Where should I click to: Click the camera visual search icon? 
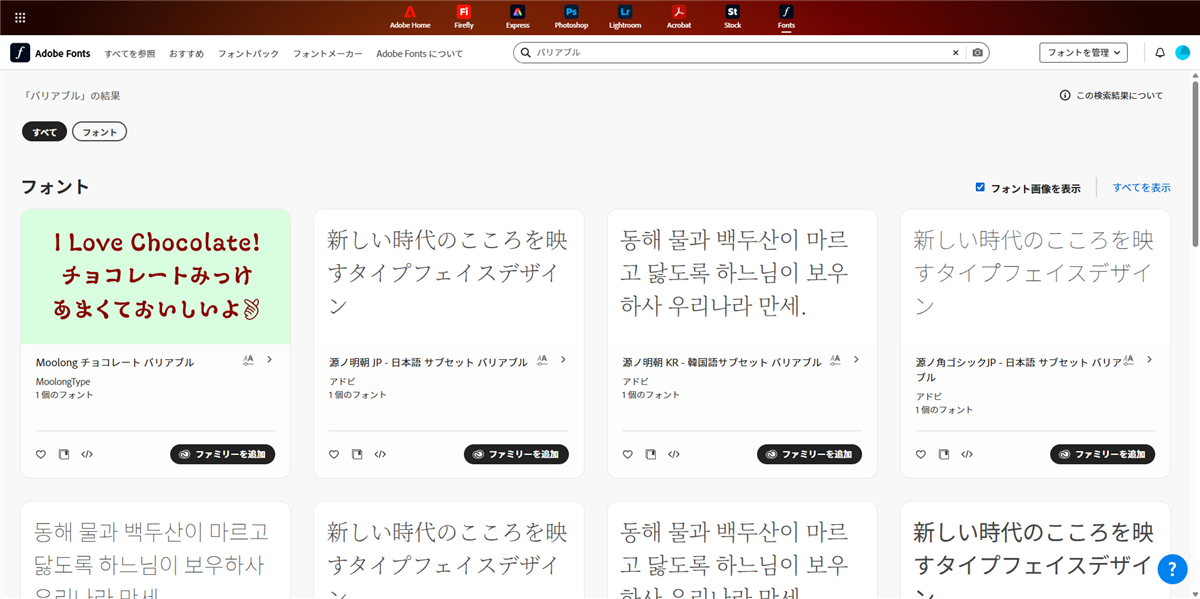coord(978,52)
